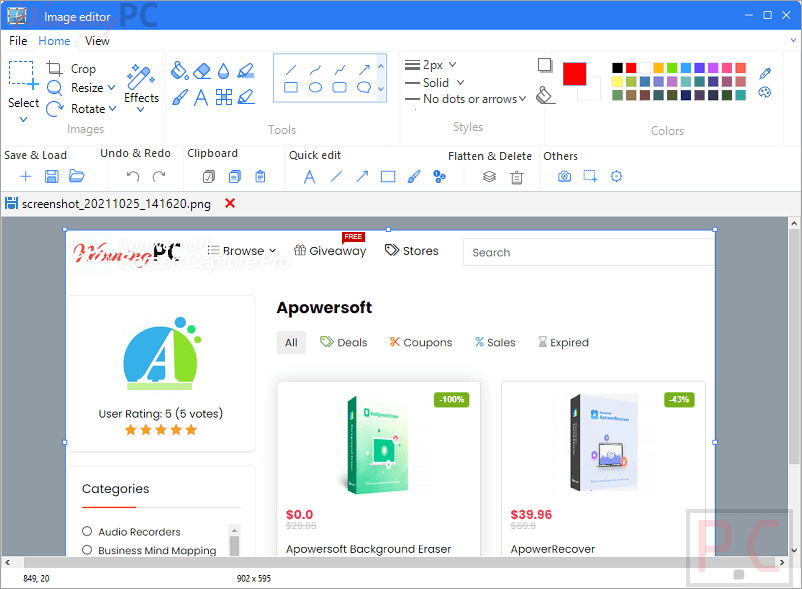The height and width of the screenshot is (589, 802).
Task: Pick the straight line shape
Action: pyautogui.click(x=291, y=70)
